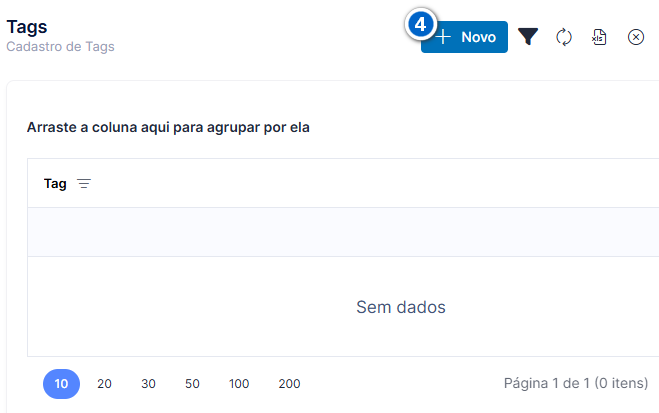This screenshot has height=413, width=659.
Task: Close the Tags screen with circled X
Action: pos(636,37)
